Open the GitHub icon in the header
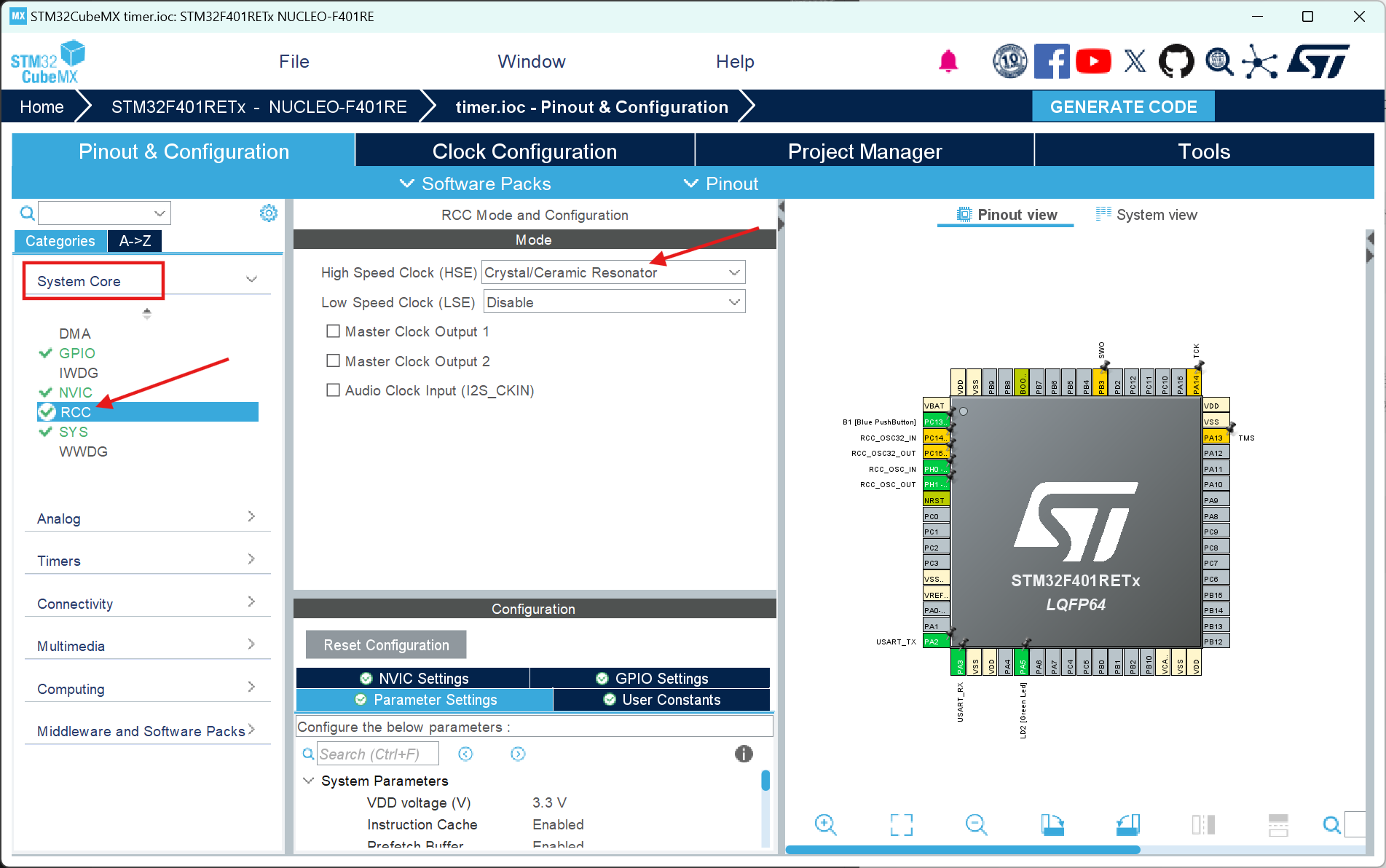1386x868 pixels. [1176, 61]
